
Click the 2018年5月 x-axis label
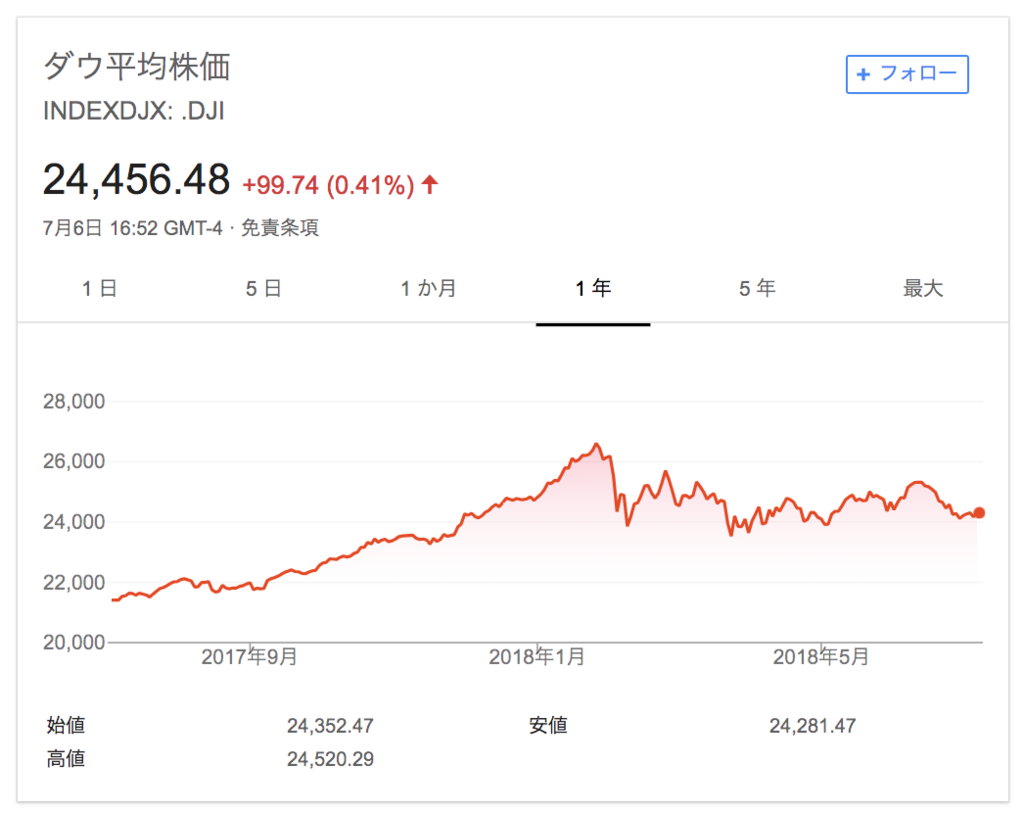821,656
